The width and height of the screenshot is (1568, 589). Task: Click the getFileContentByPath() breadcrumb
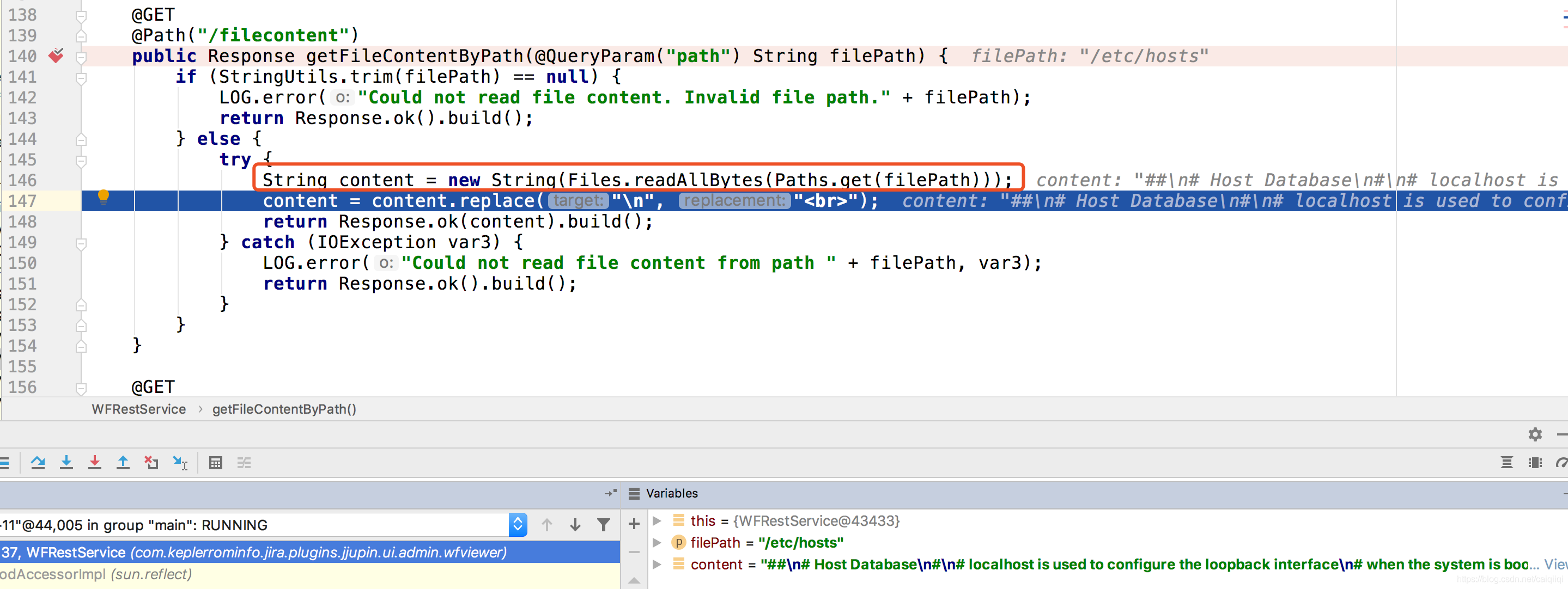click(x=284, y=409)
